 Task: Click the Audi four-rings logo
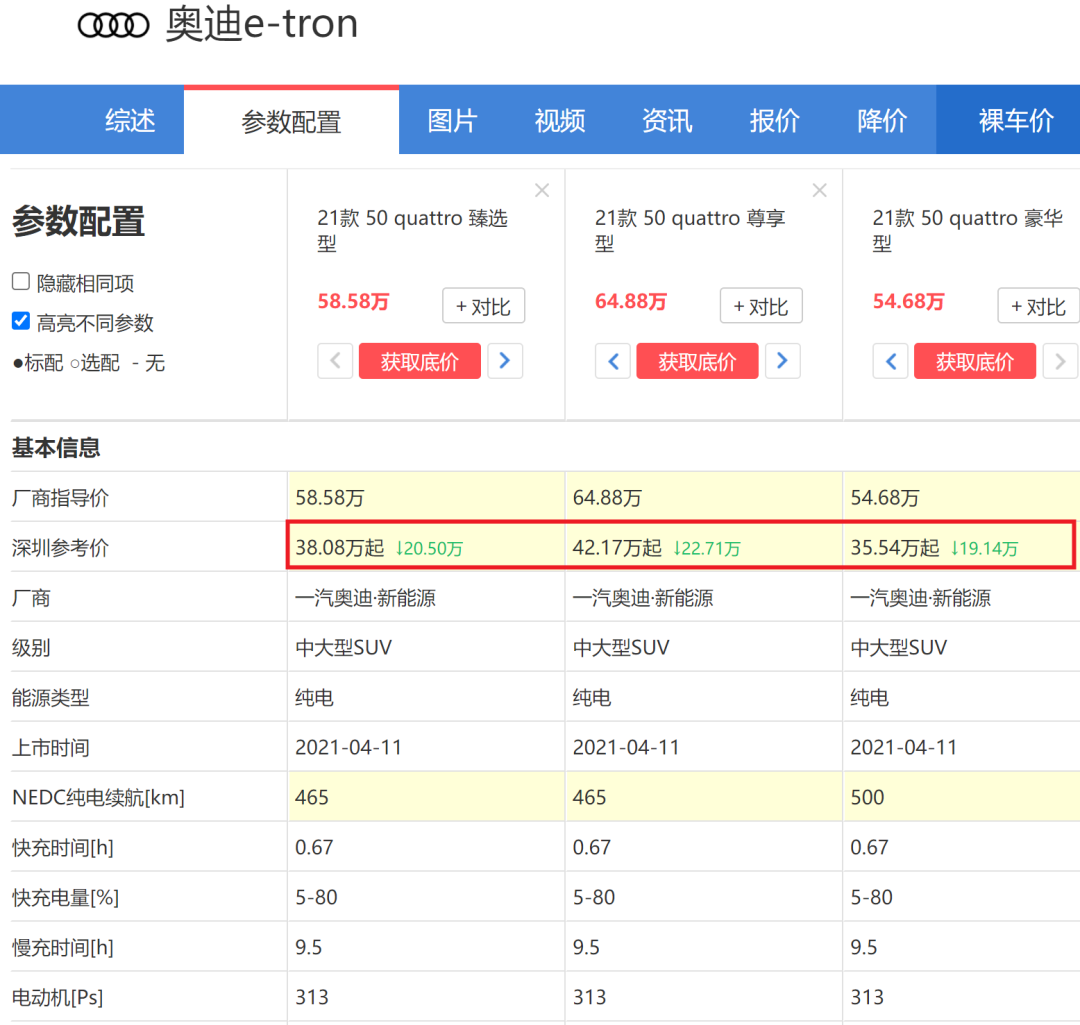113,26
